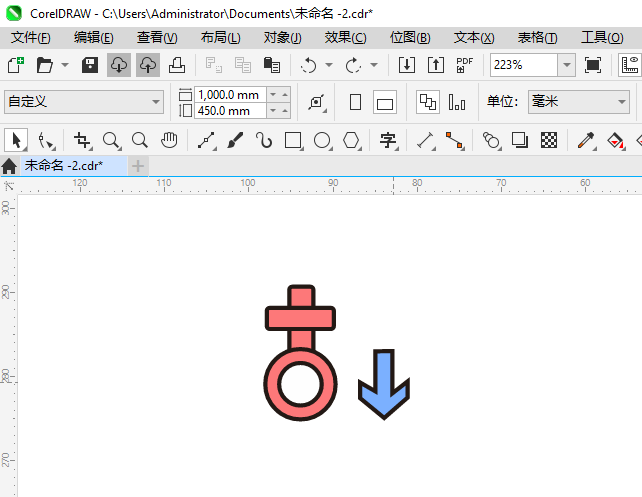Screen dimensions: 642x497
Task: Click the All pages layout icon
Action: tap(428, 102)
